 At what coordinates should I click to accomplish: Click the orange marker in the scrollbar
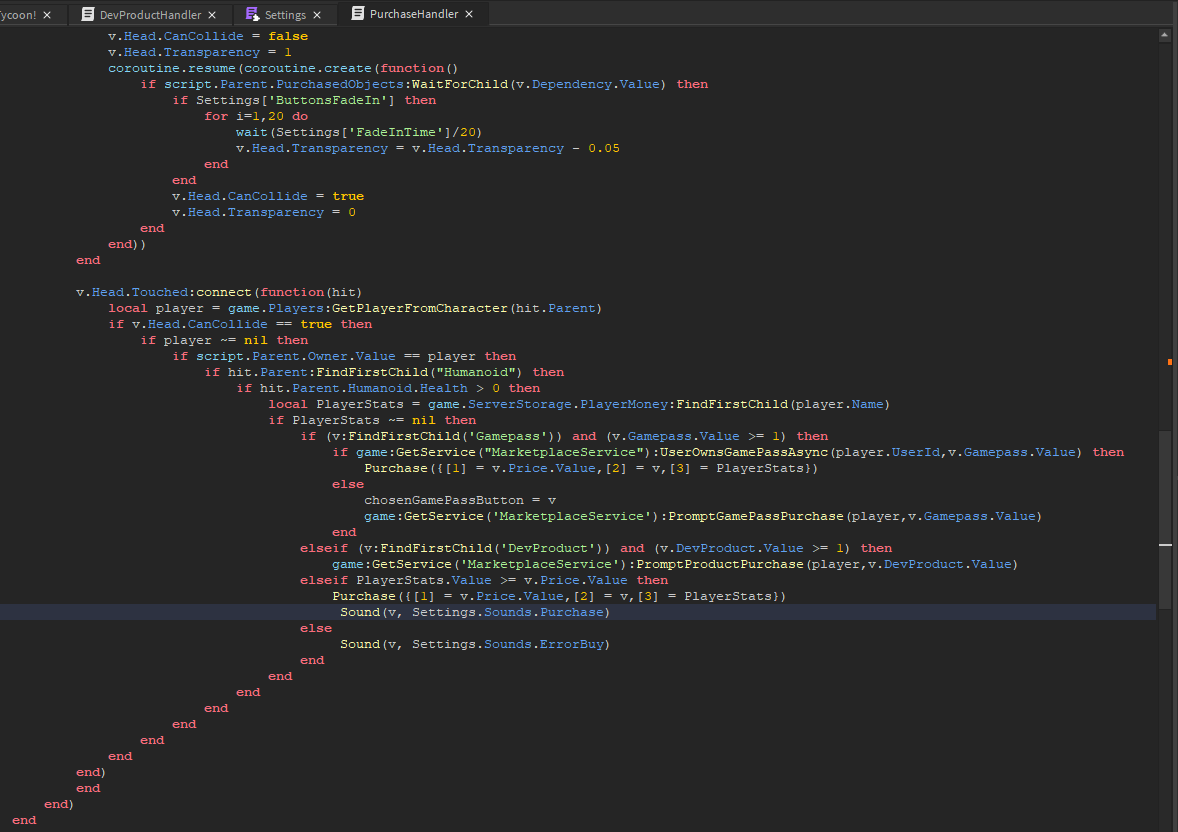point(1170,362)
